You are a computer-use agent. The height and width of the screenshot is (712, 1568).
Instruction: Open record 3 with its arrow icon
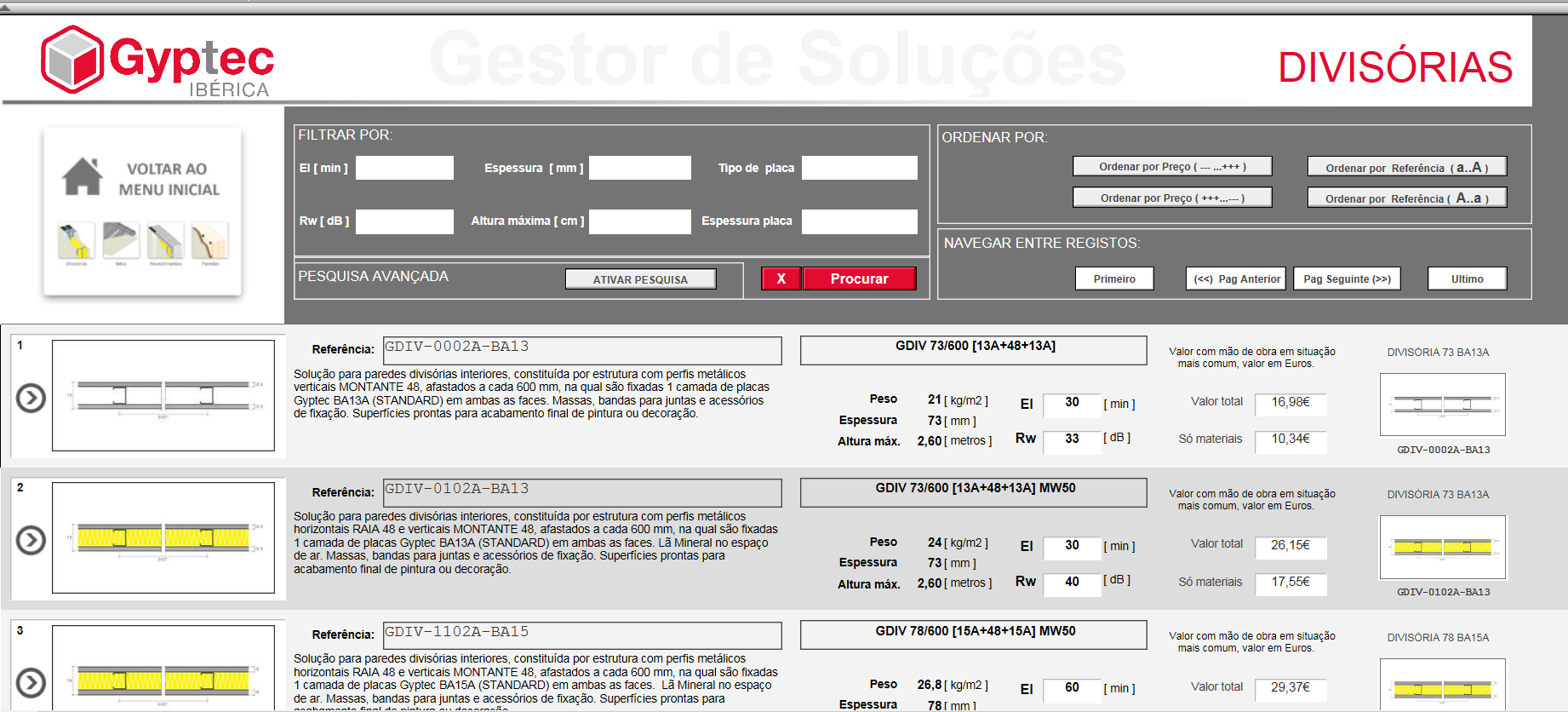31,682
